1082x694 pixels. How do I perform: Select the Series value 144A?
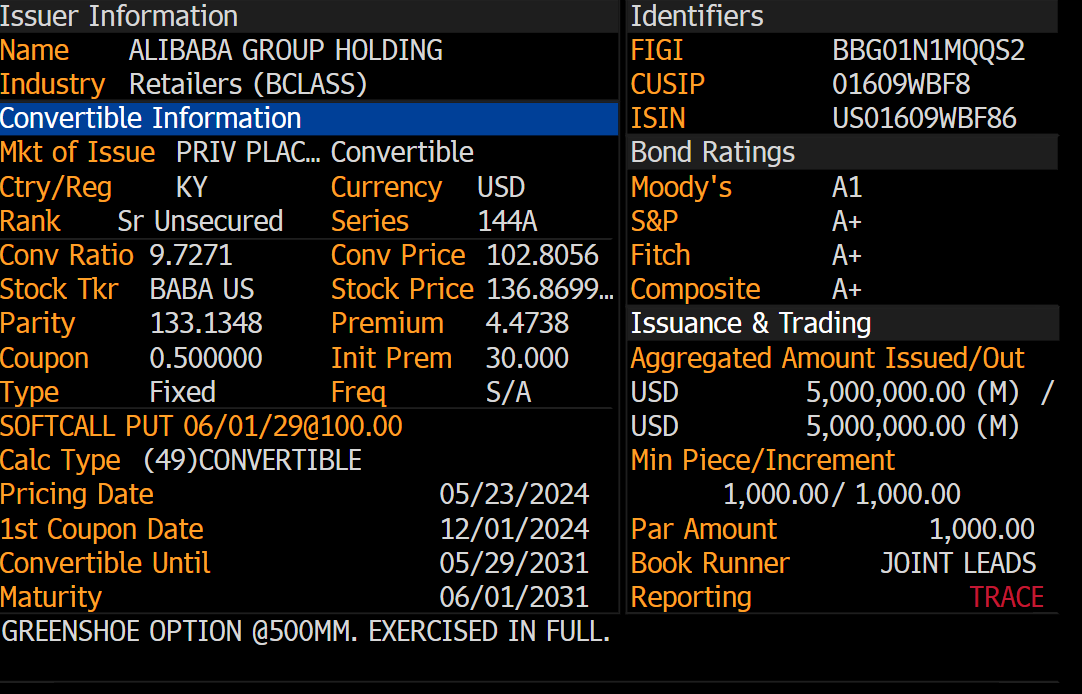pos(507,221)
